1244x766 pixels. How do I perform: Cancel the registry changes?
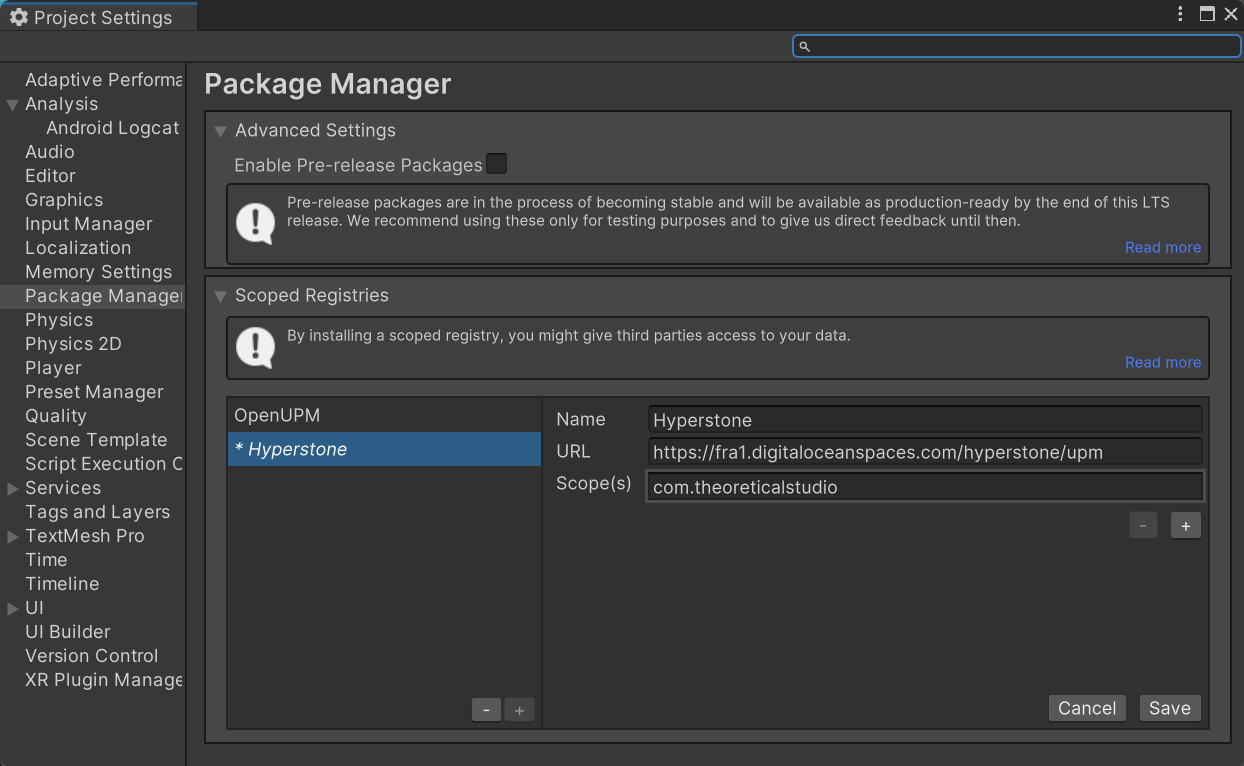tap(1087, 708)
